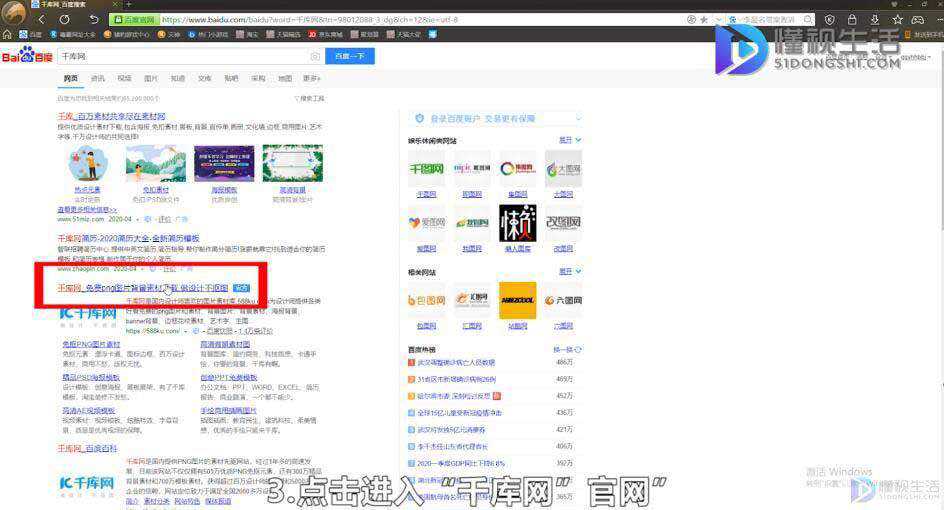The height and width of the screenshot is (510, 944).
Task: Open the address bar dropdown chevron
Action: pos(718,20)
